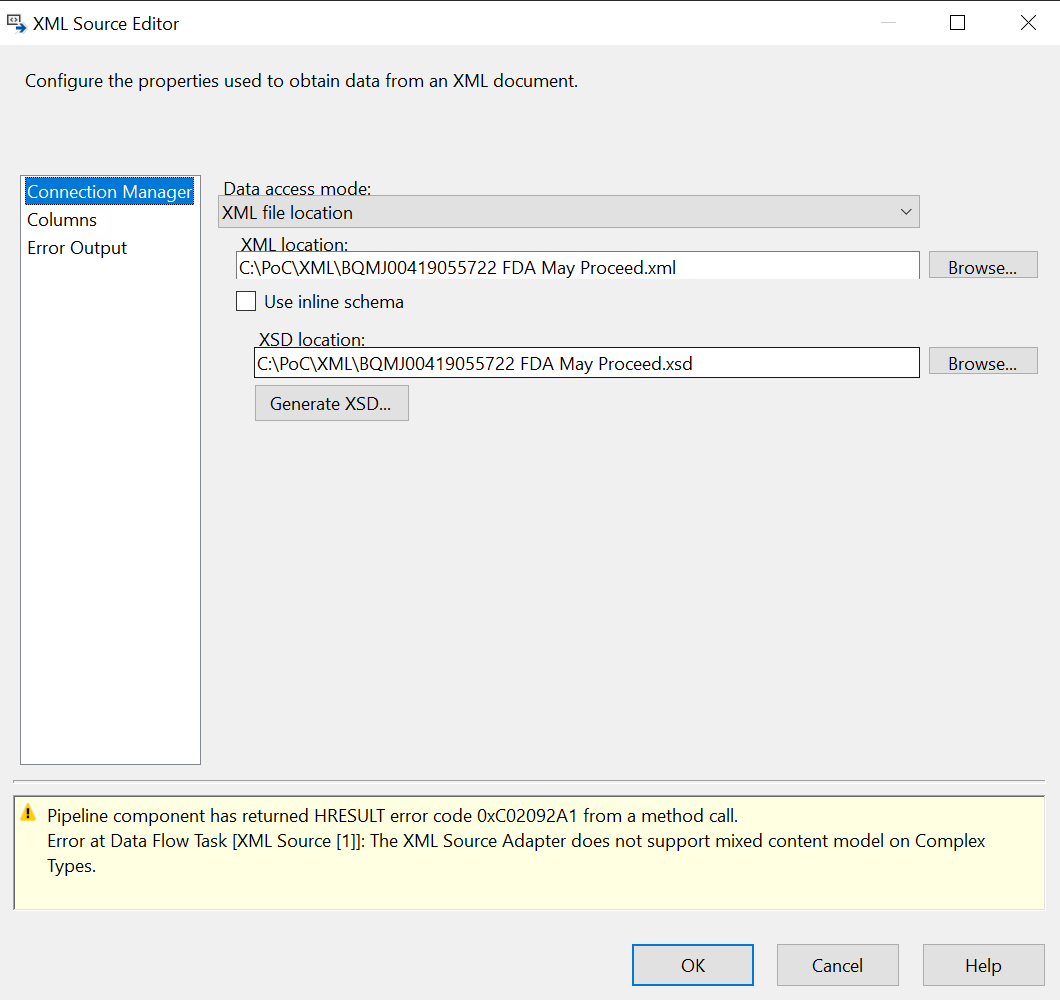
Task: Confirm with the OK button
Action: pos(692,965)
